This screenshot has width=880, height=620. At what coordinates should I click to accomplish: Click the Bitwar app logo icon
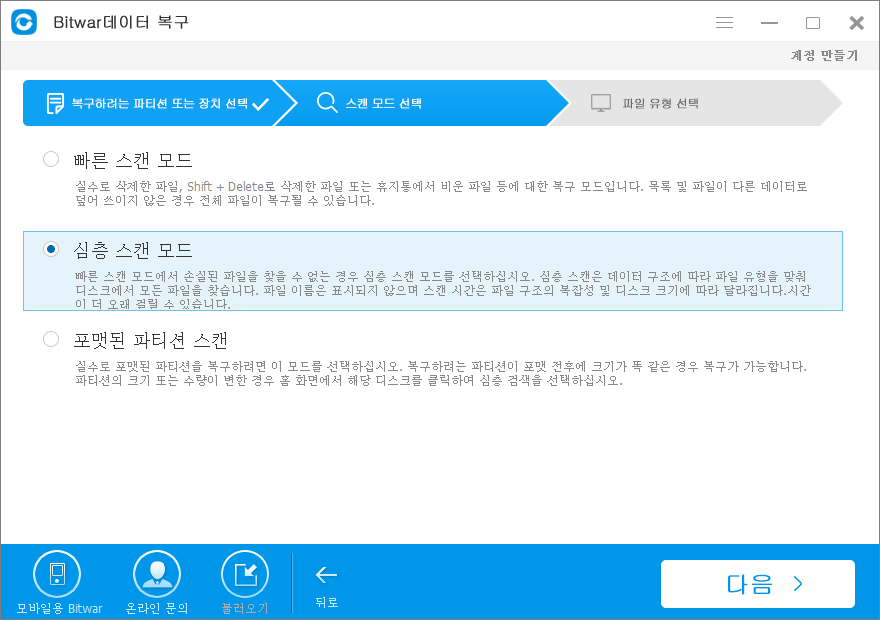tap(24, 22)
